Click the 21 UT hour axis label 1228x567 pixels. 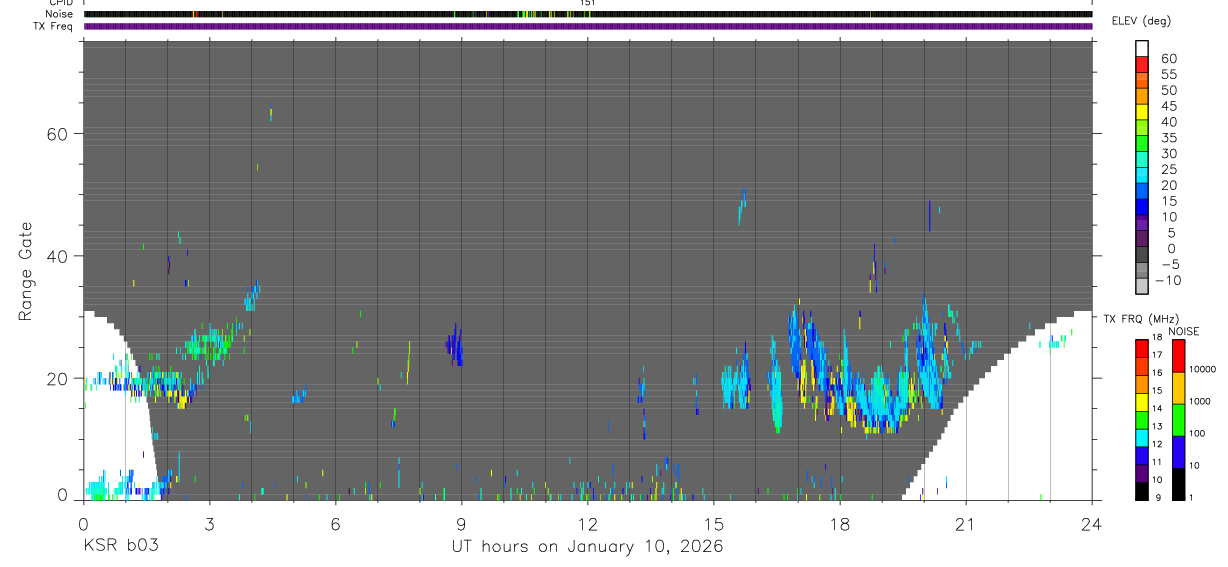pyautogui.click(x=966, y=523)
